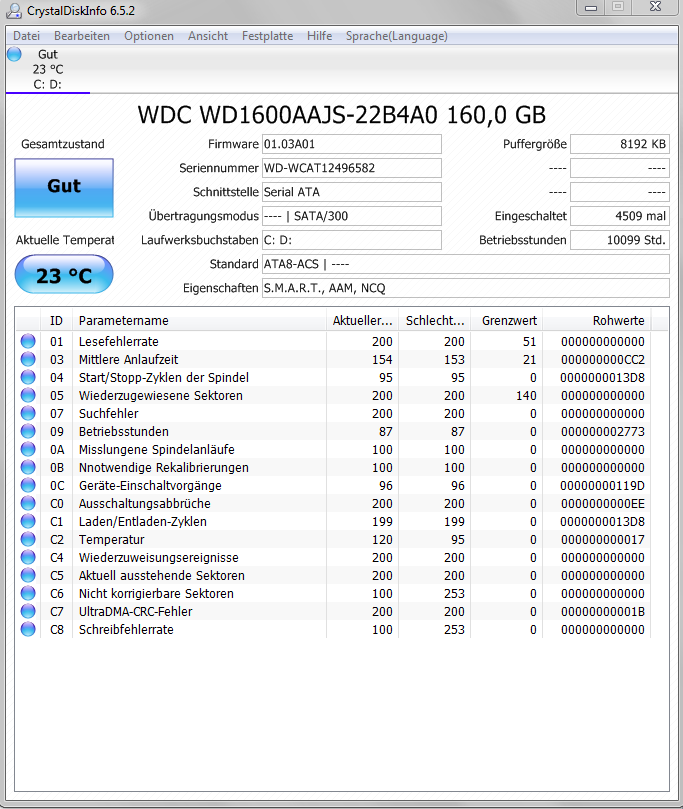Click the ID column header
683x809 pixels.
[56, 320]
